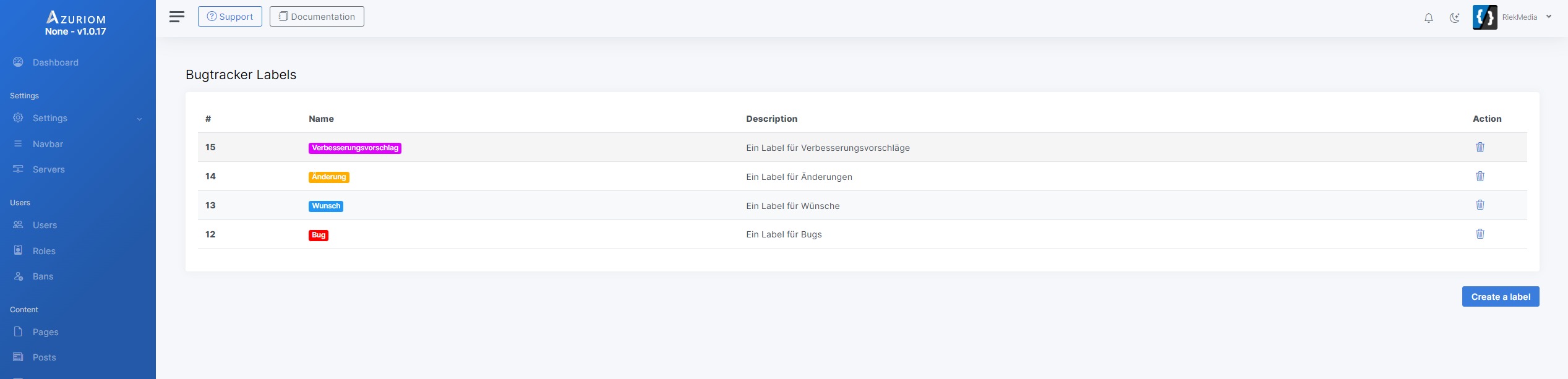Click the RiekMedia user avatar
Viewport: 1568px width, 379px height.
1485,17
